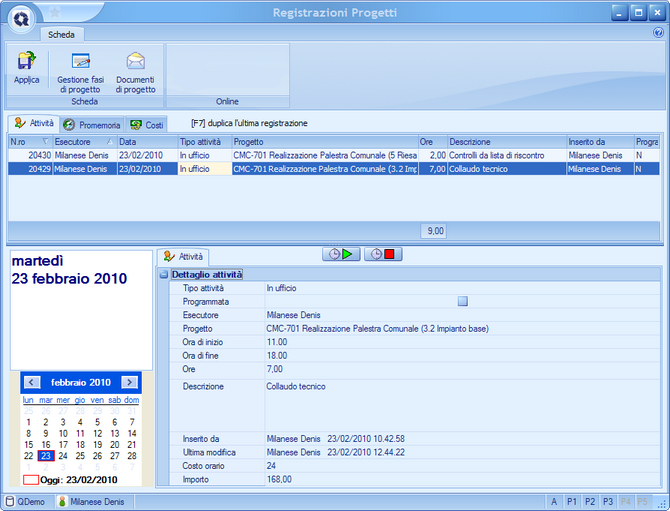
Task: Click the P1 status bar button
Action: (572, 502)
